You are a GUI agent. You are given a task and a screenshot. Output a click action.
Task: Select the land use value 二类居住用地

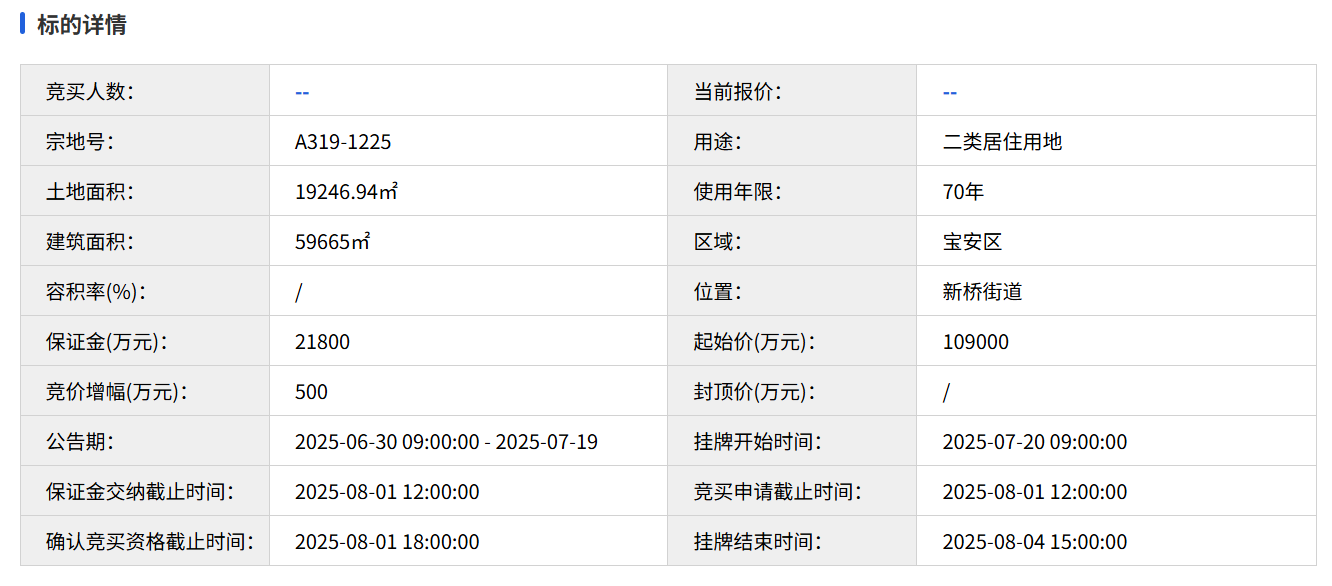pyautogui.click(x=1002, y=142)
